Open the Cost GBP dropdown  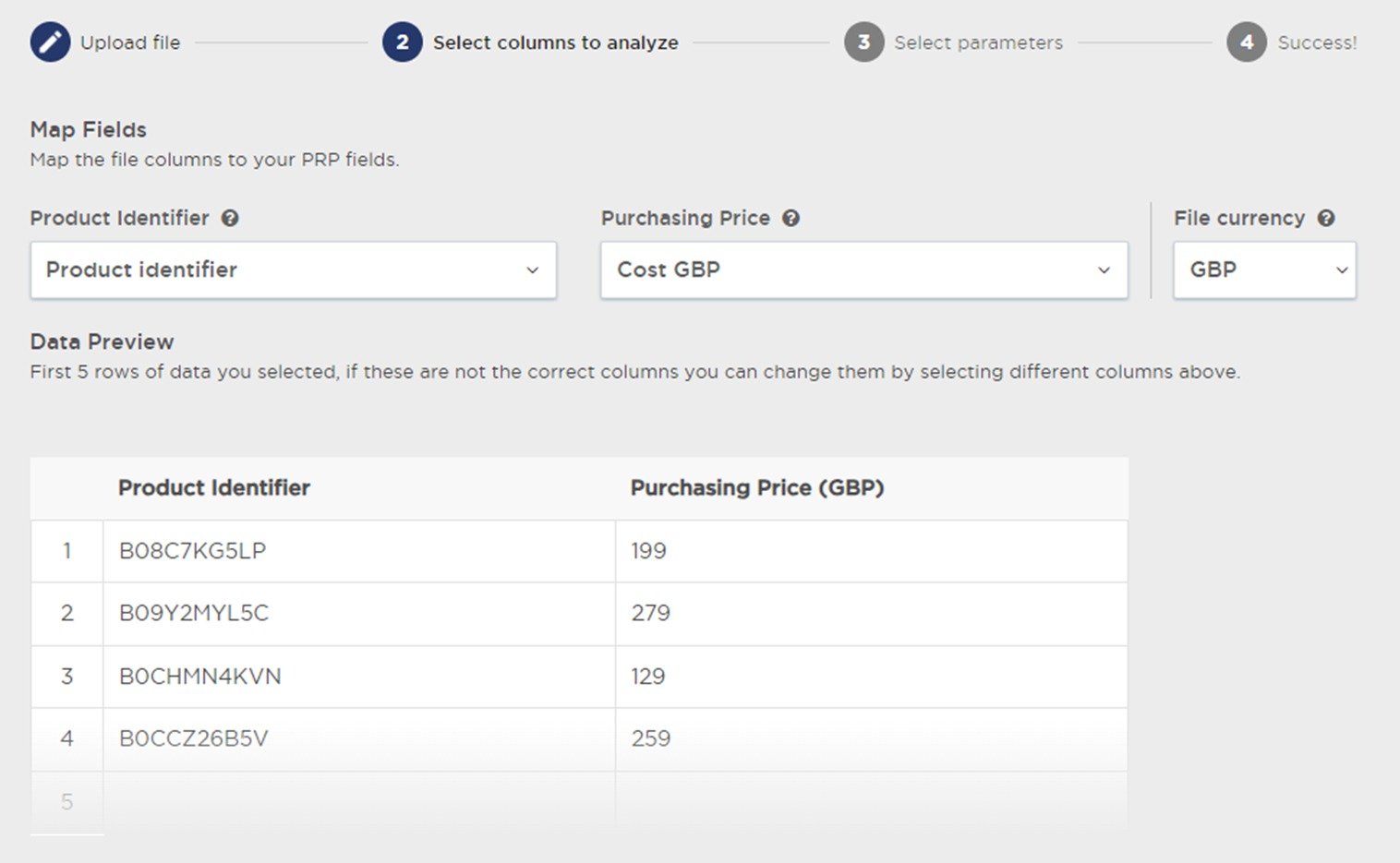[863, 270]
